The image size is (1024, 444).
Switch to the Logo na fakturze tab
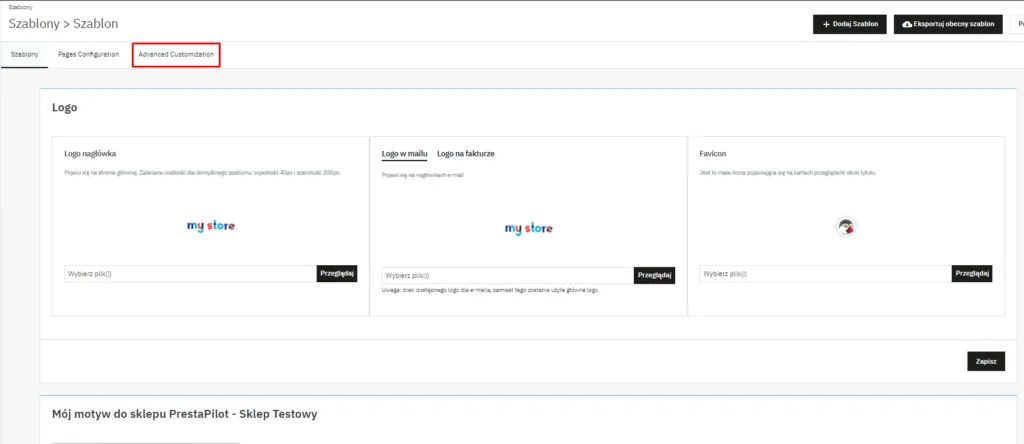tap(466, 154)
